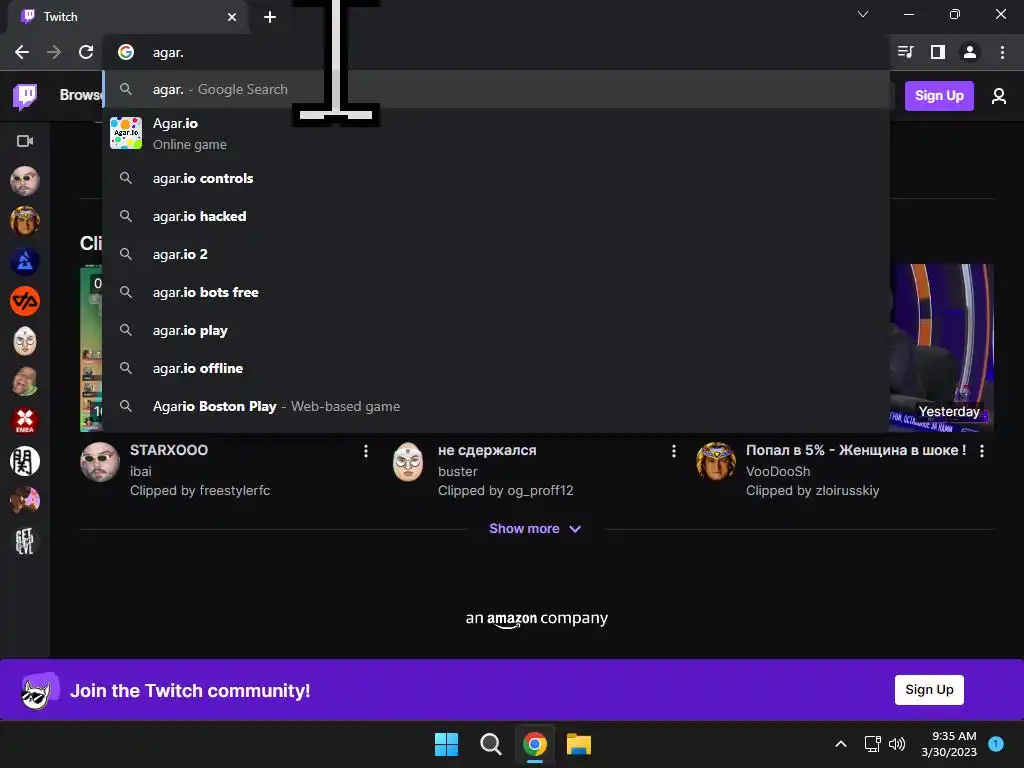Toggle the Chrome side panel icon
Screen dimensions: 1024x768
pyautogui.click(x=938, y=52)
